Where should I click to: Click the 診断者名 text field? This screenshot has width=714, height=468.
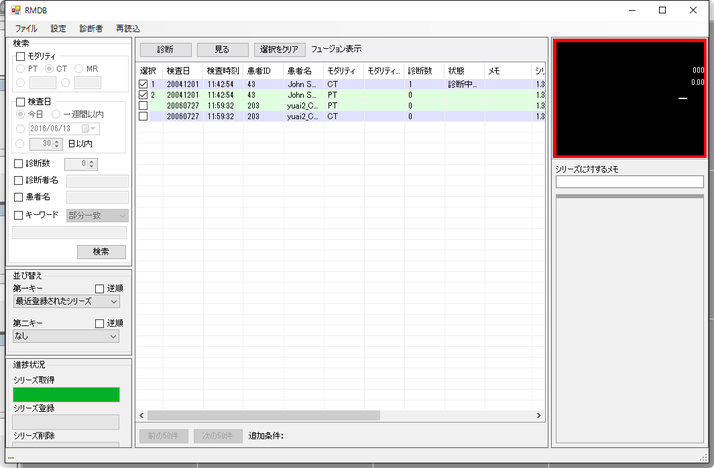[97, 181]
